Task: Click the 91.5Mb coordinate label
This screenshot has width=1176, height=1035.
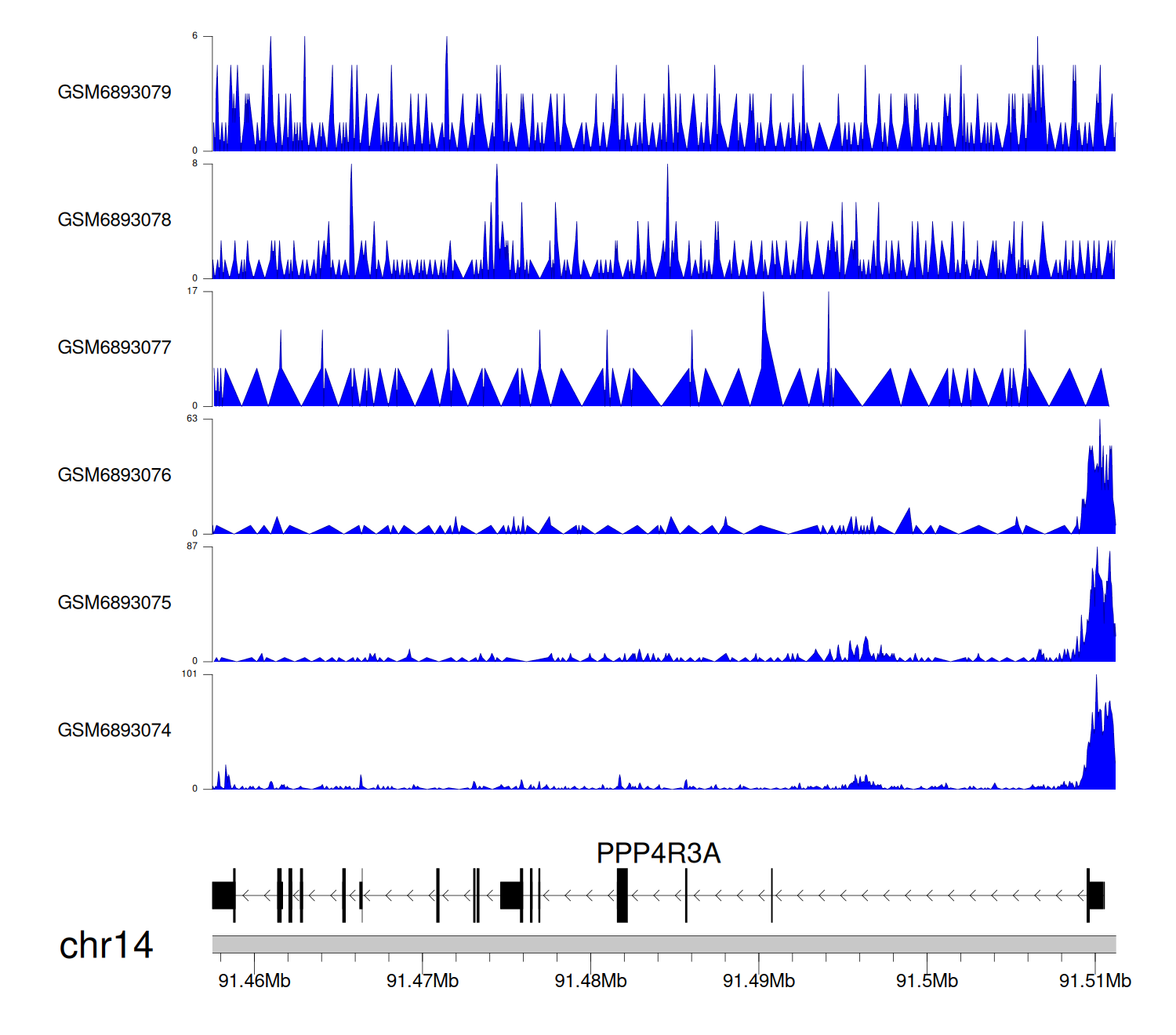Action: click(927, 981)
